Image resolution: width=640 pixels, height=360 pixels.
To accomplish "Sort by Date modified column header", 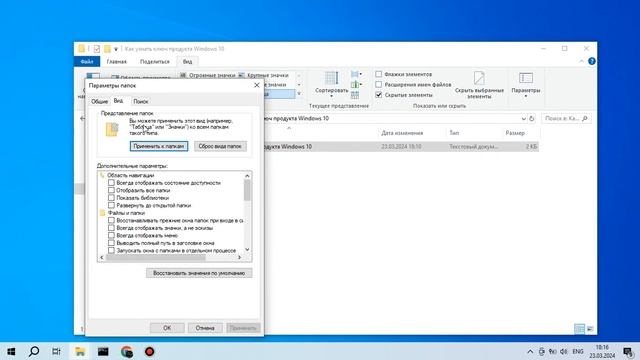I will (x=402, y=133).
